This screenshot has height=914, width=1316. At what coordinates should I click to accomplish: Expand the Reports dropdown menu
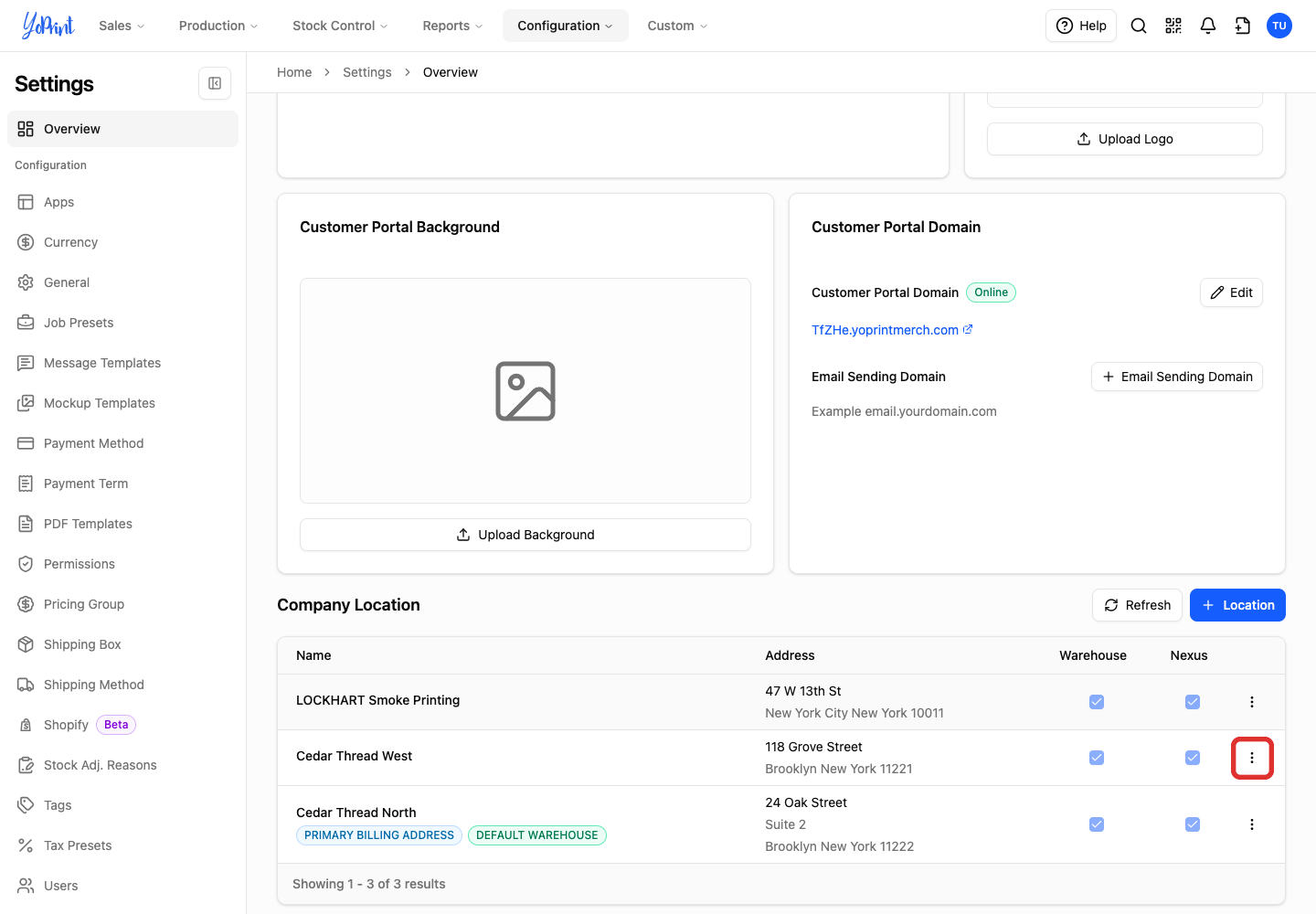click(452, 26)
